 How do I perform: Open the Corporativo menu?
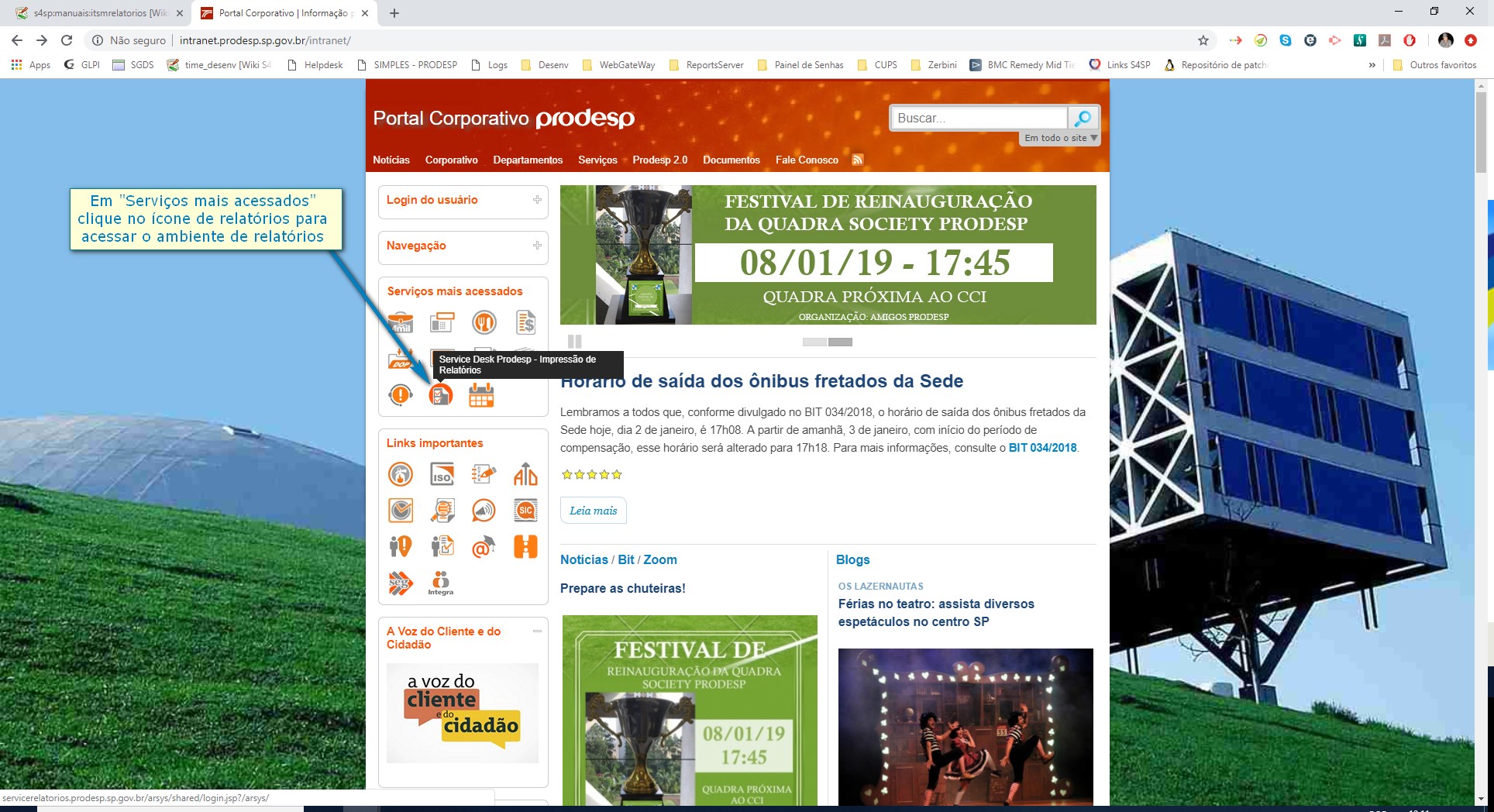[x=452, y=160]
